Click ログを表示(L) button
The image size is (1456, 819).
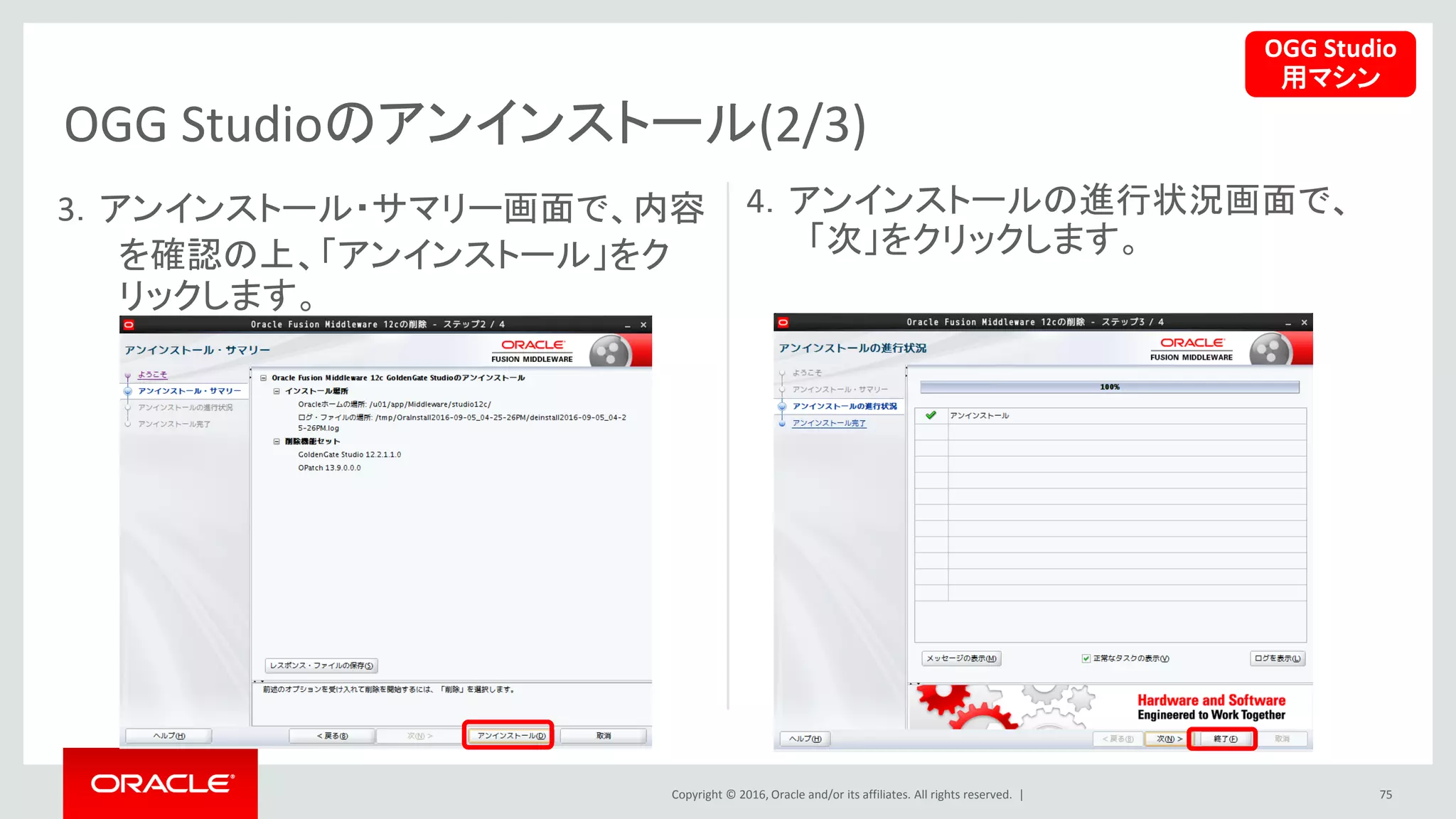point(1278,658)
